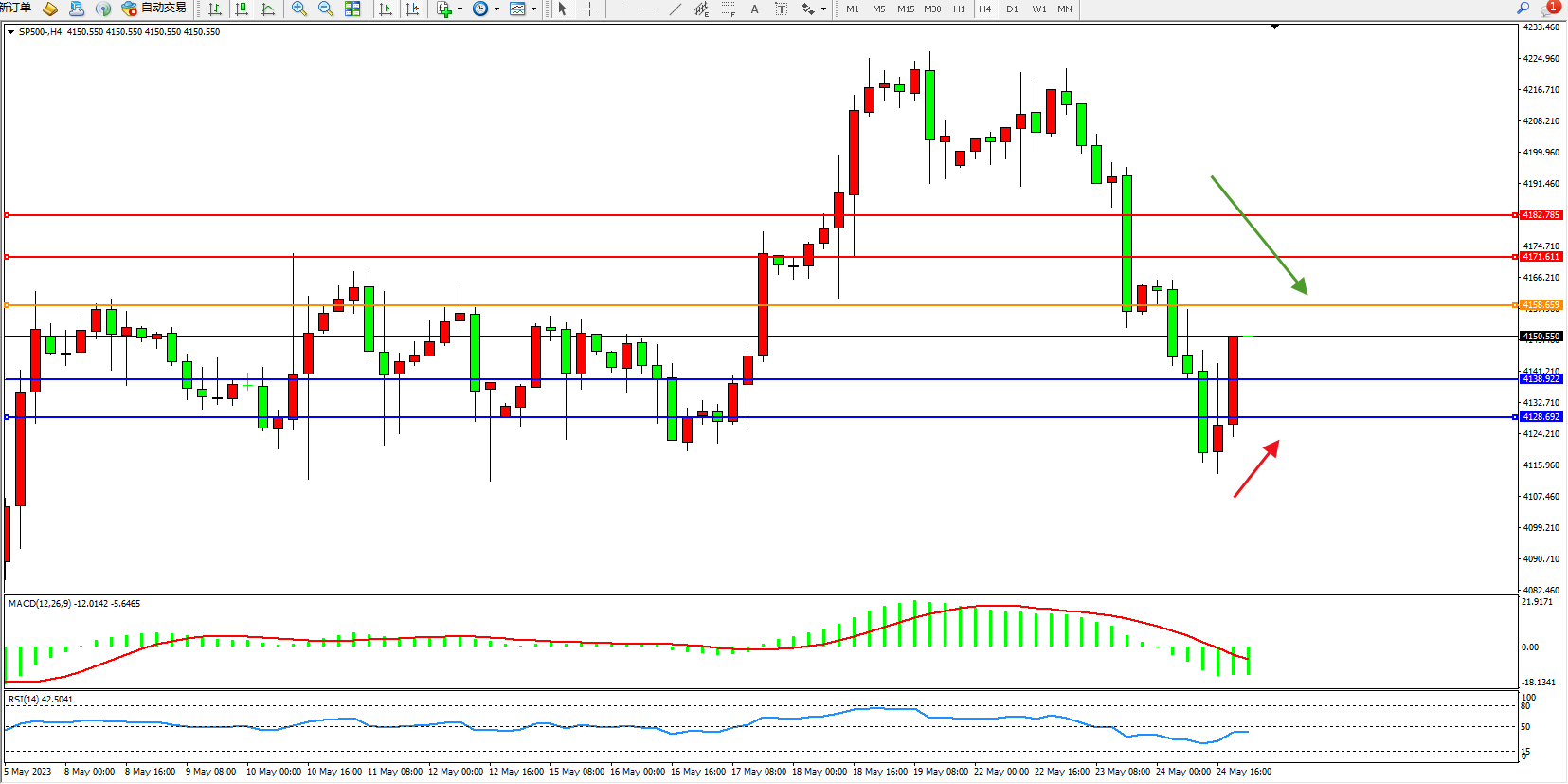Select the Fibonacci retracement tool
This screenshot has height=784, width=1568.
[x=728, y=9]
